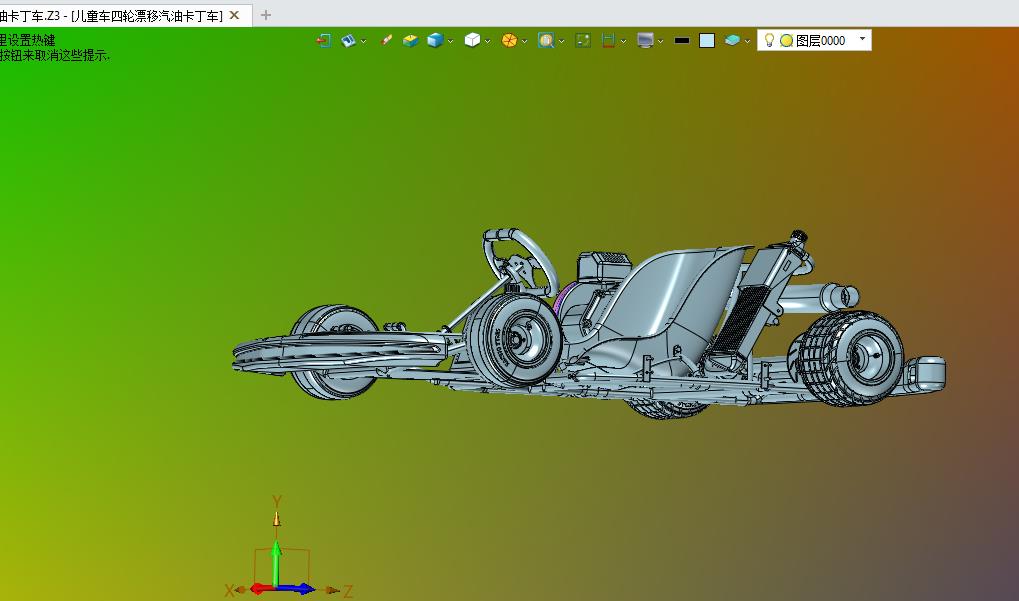Click the black line color swatch
Screen dimensions: 1019x601
point(681,41)
